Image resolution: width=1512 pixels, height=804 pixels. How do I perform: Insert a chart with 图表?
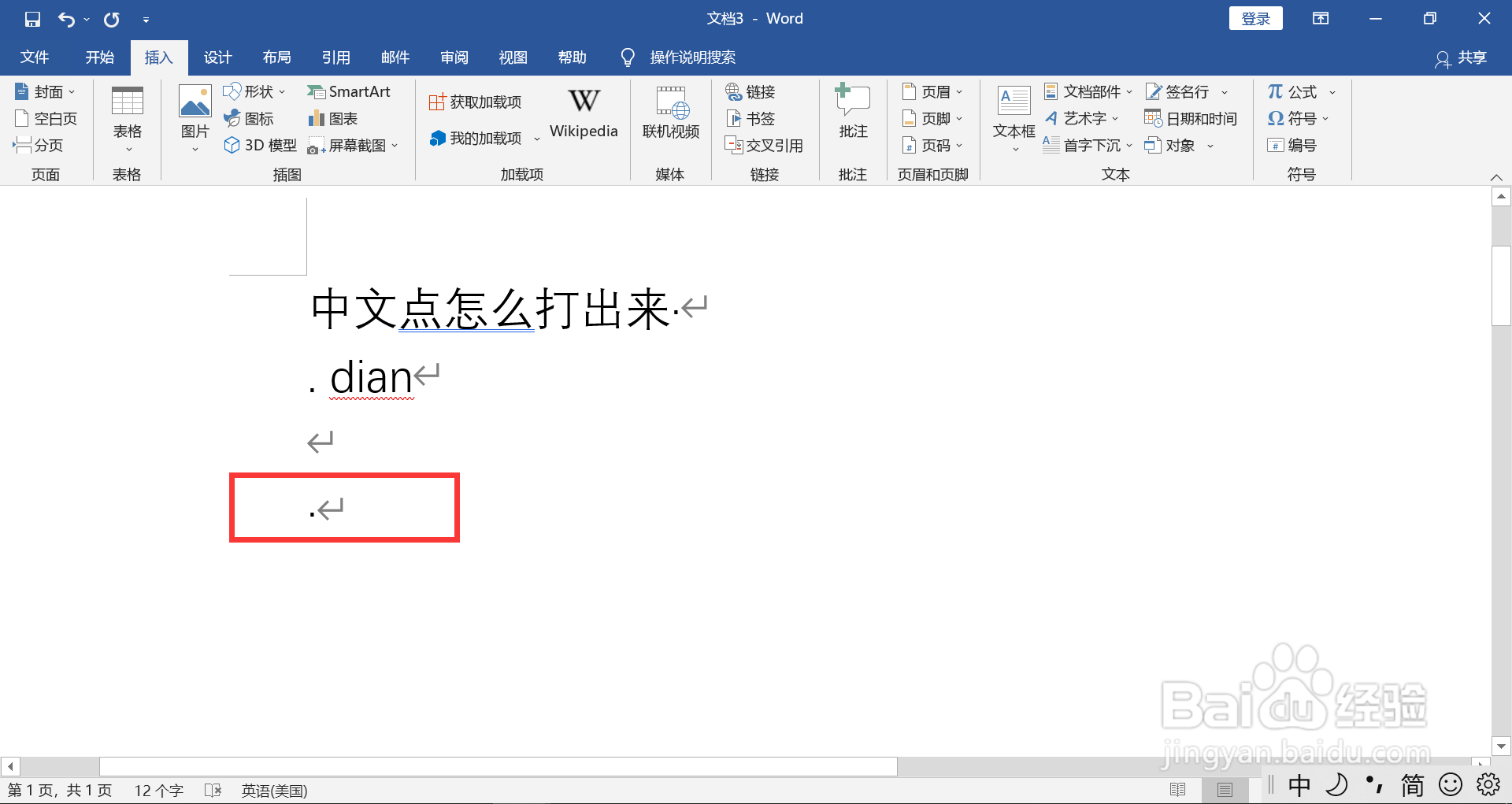[332, 118]
